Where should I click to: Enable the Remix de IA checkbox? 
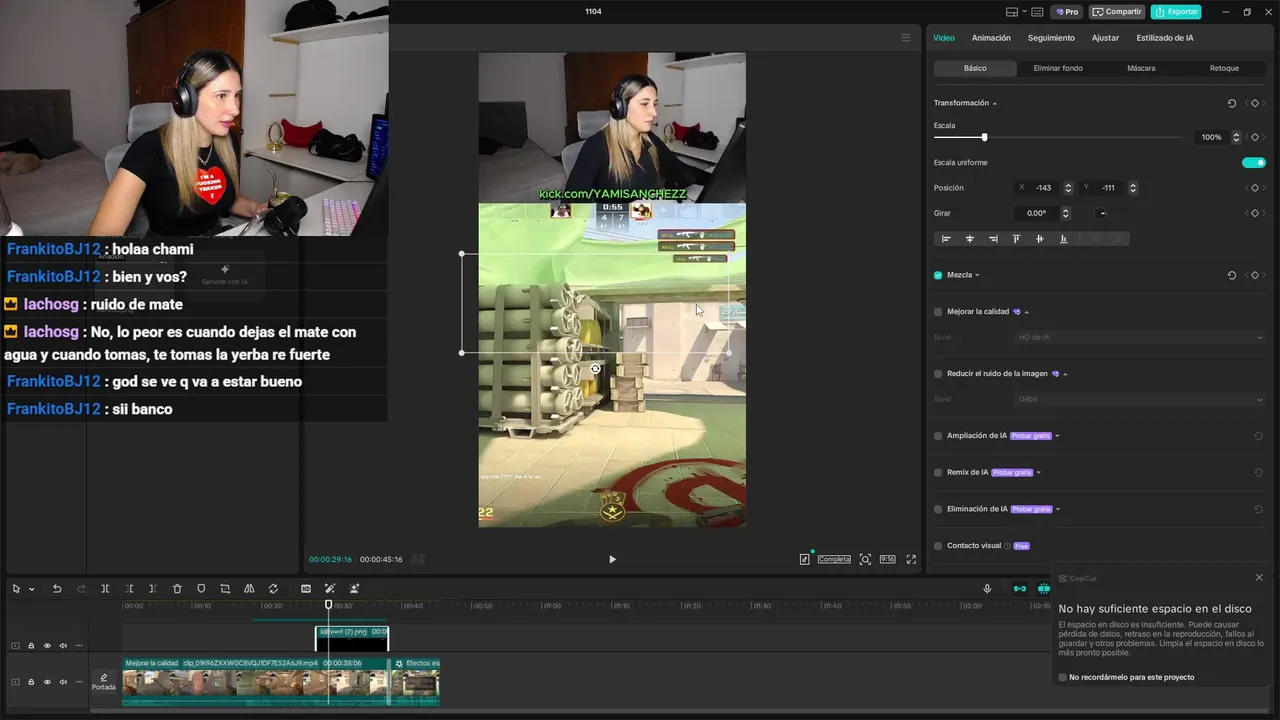pyautogui.click(x=938, y=472)
